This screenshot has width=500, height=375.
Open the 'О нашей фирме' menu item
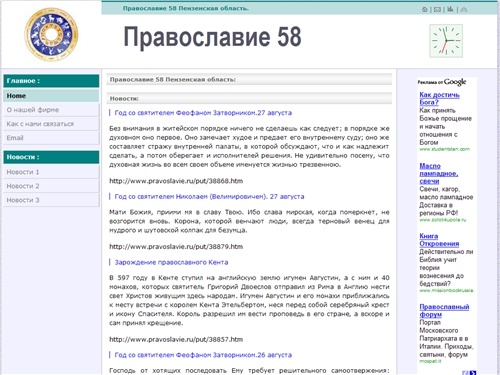pyautogui.click(x=51, y=110)
